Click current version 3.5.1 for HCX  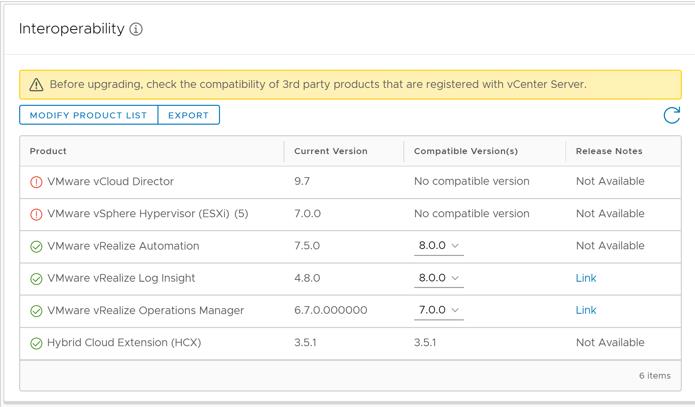click(x=305, y=342)
